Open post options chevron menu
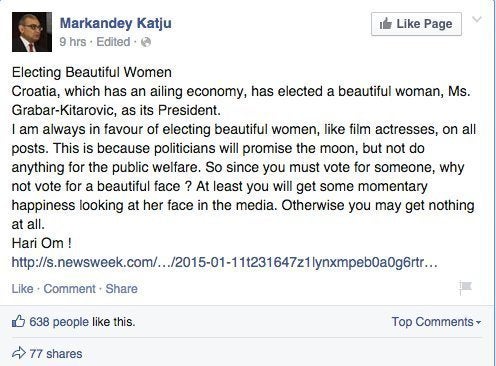 click(477, 19)
